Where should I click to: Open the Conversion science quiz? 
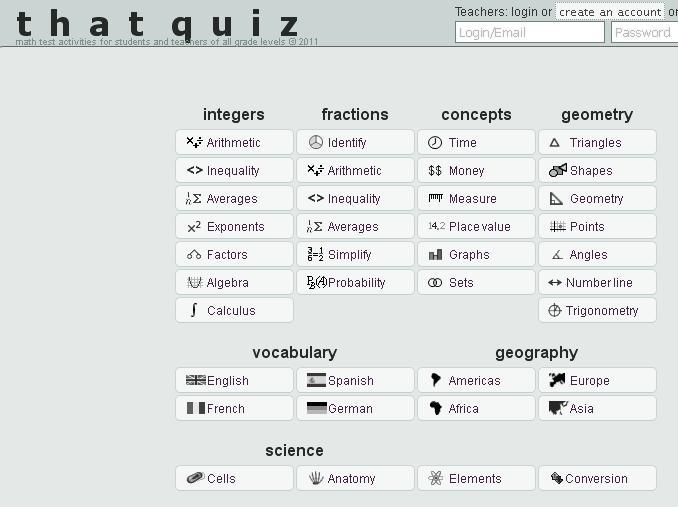(597, 479)
